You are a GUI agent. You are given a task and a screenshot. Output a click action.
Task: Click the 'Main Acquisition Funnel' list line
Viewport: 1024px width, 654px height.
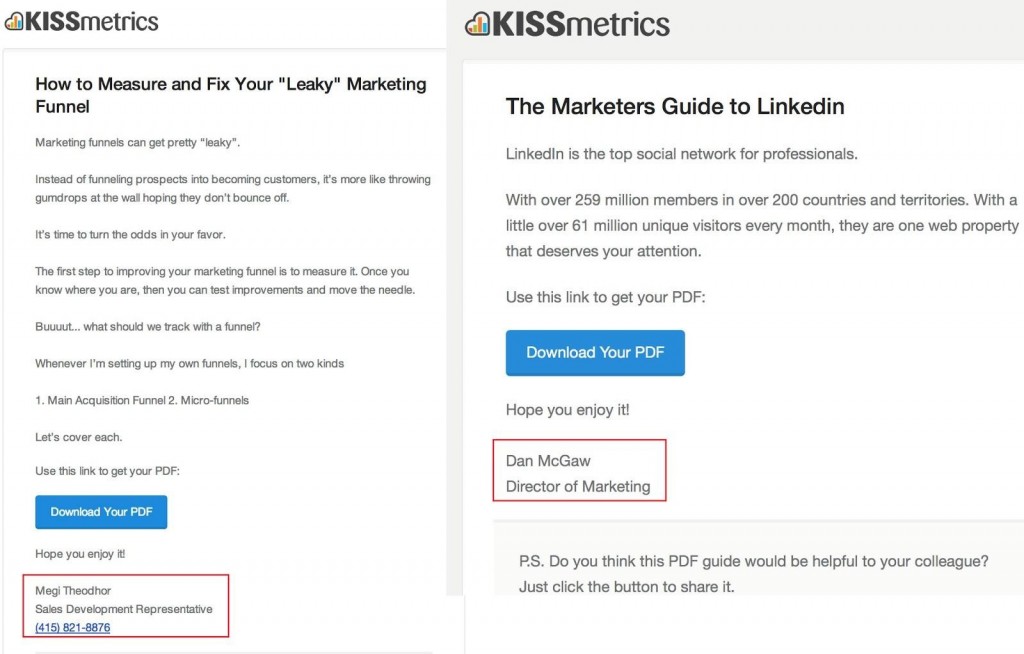(142, 401)
